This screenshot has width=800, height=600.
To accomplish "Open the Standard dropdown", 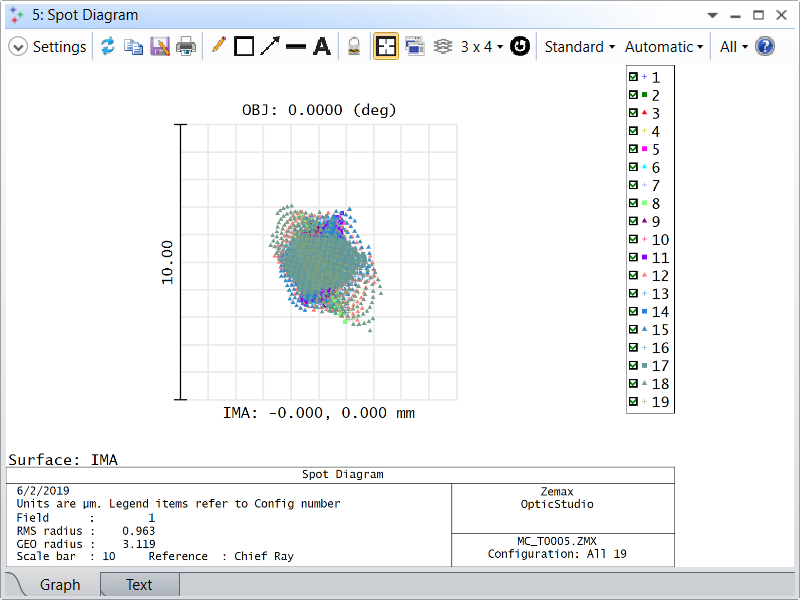I will 580,47.
